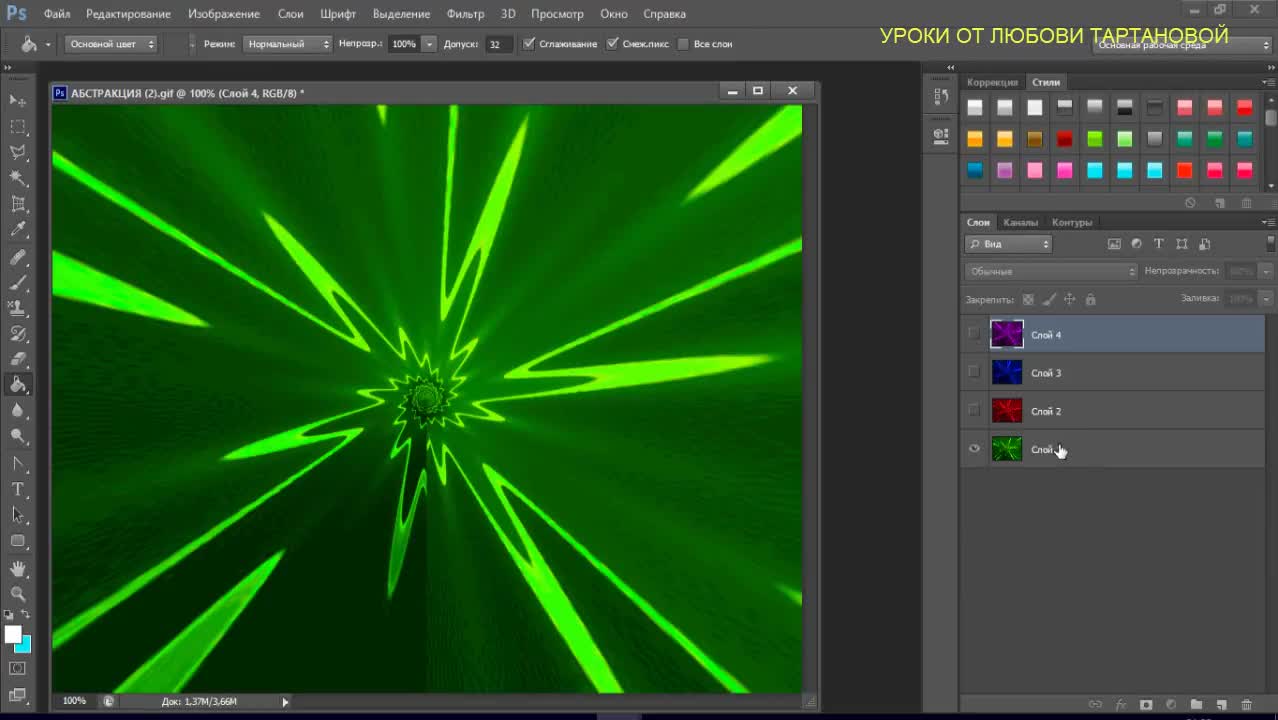Create a new layer group folder
This screenshot has height=720, width=1278.
(x=1196, y=705)
